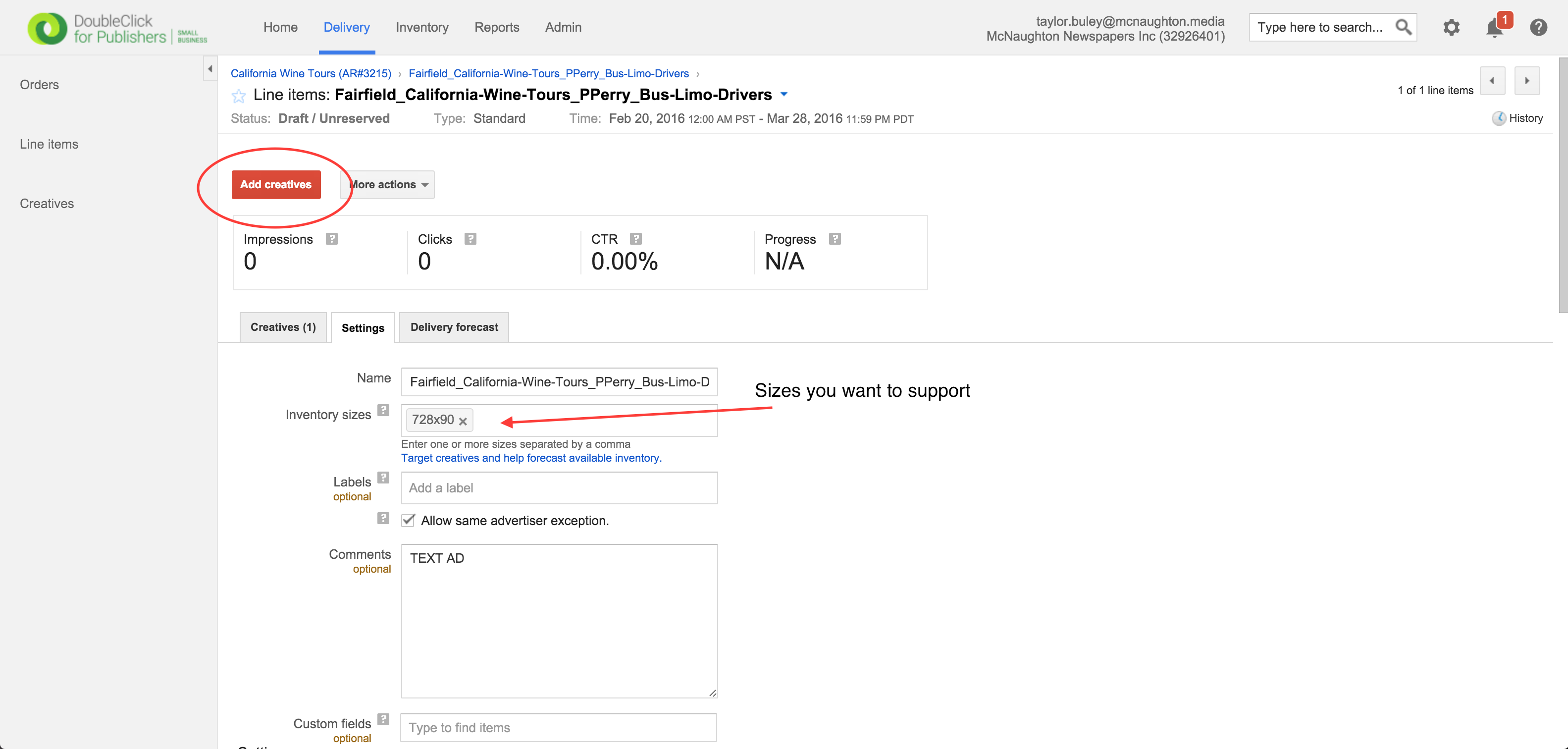Expand line item name dropdown arrow
Image resolution: width=1568 pixels, height=749 pixels.
point(784,95)
